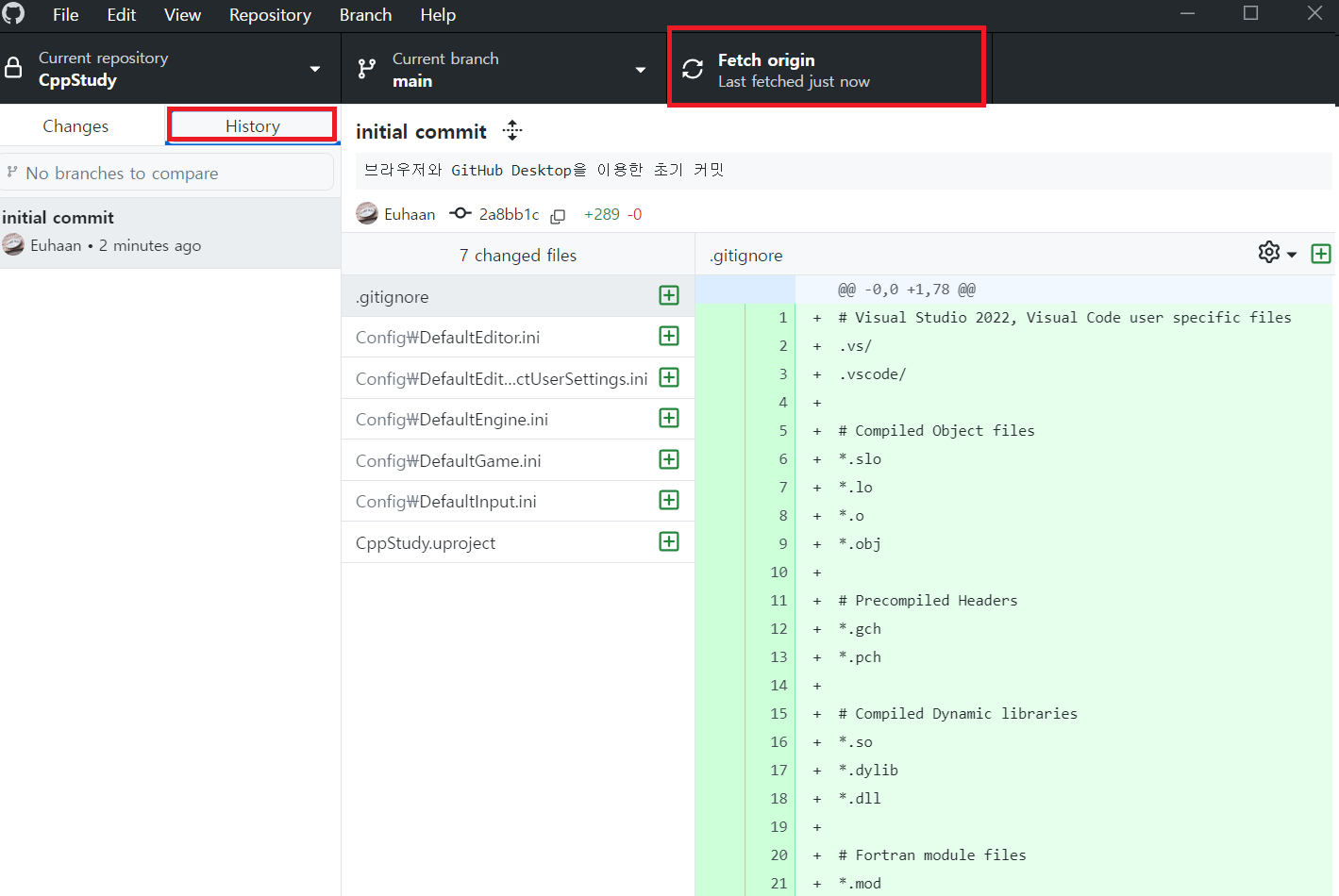Image resolution: width=1339 pixels, height=896 pixels.
Task: Click the repository lock icon
Action: click(x=13, y=68)
